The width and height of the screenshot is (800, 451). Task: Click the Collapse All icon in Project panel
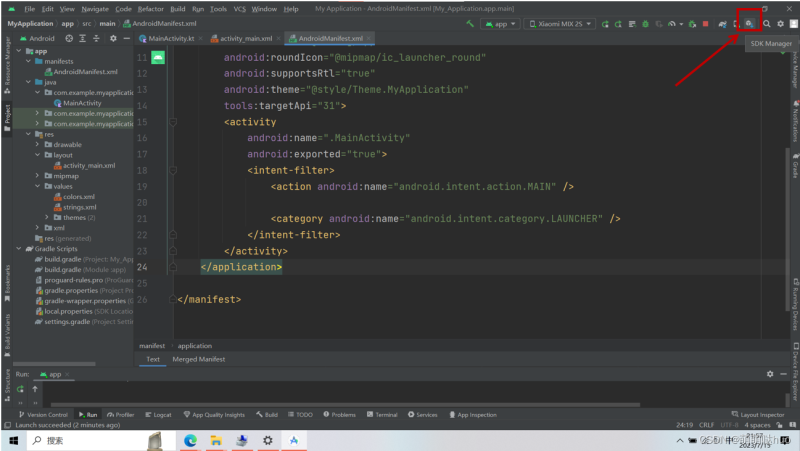(x=96, y=38)
